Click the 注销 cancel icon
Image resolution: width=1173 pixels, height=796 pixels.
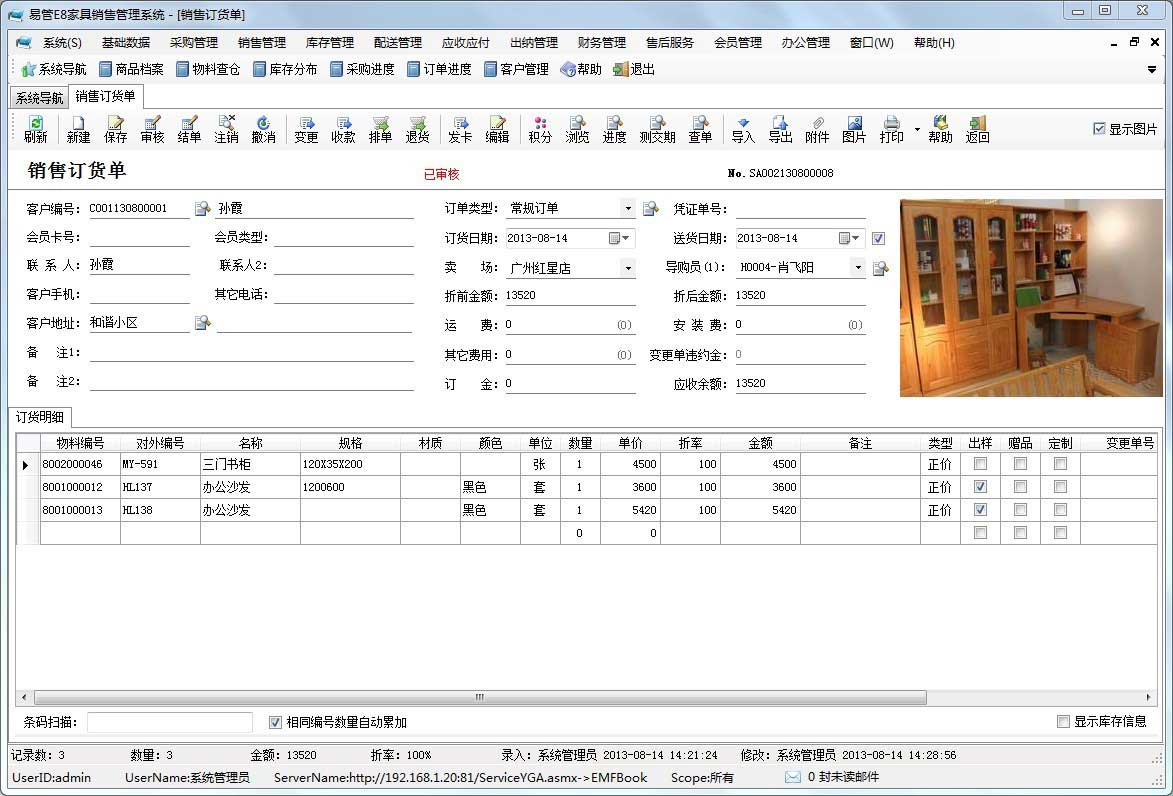[226, 129]
